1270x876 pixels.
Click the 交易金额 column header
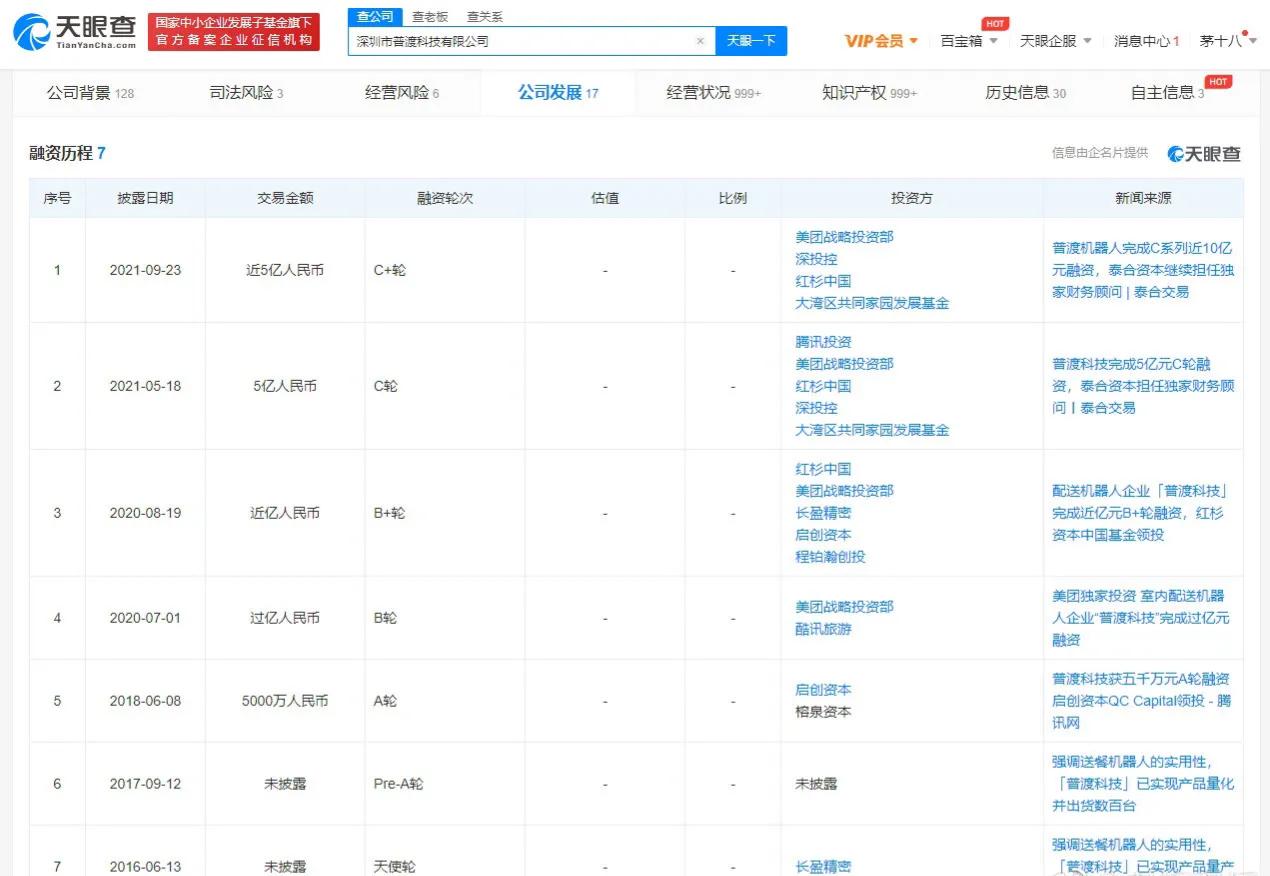285,198
